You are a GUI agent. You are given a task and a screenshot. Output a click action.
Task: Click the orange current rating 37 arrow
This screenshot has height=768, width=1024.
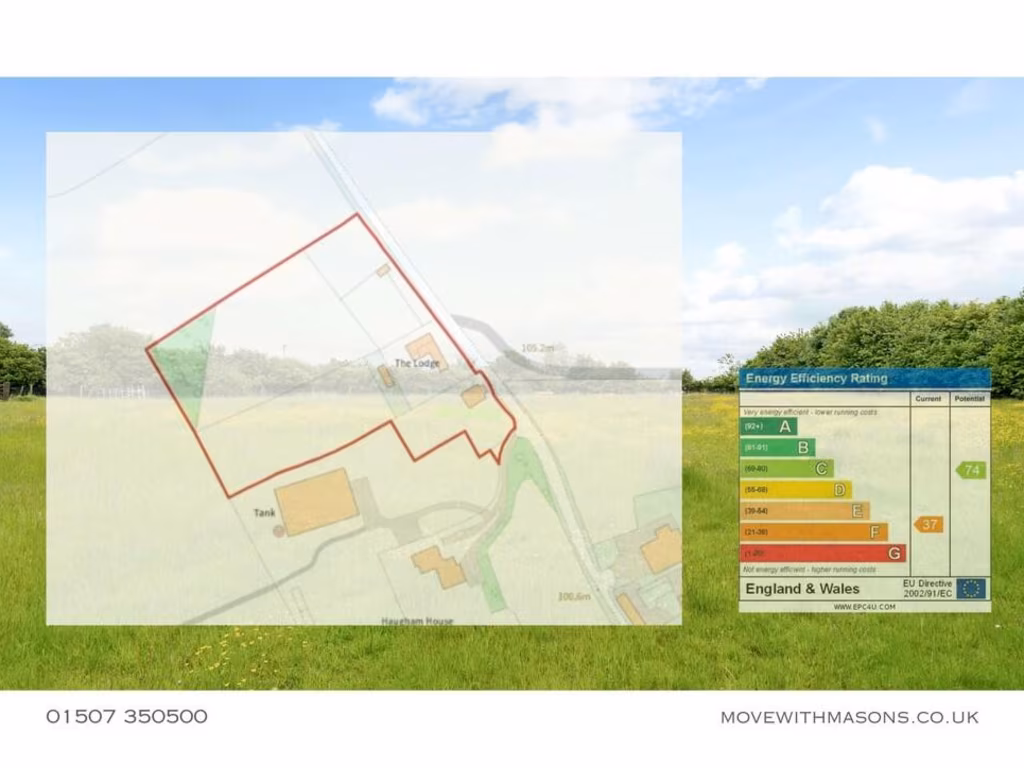coord(929,525)
